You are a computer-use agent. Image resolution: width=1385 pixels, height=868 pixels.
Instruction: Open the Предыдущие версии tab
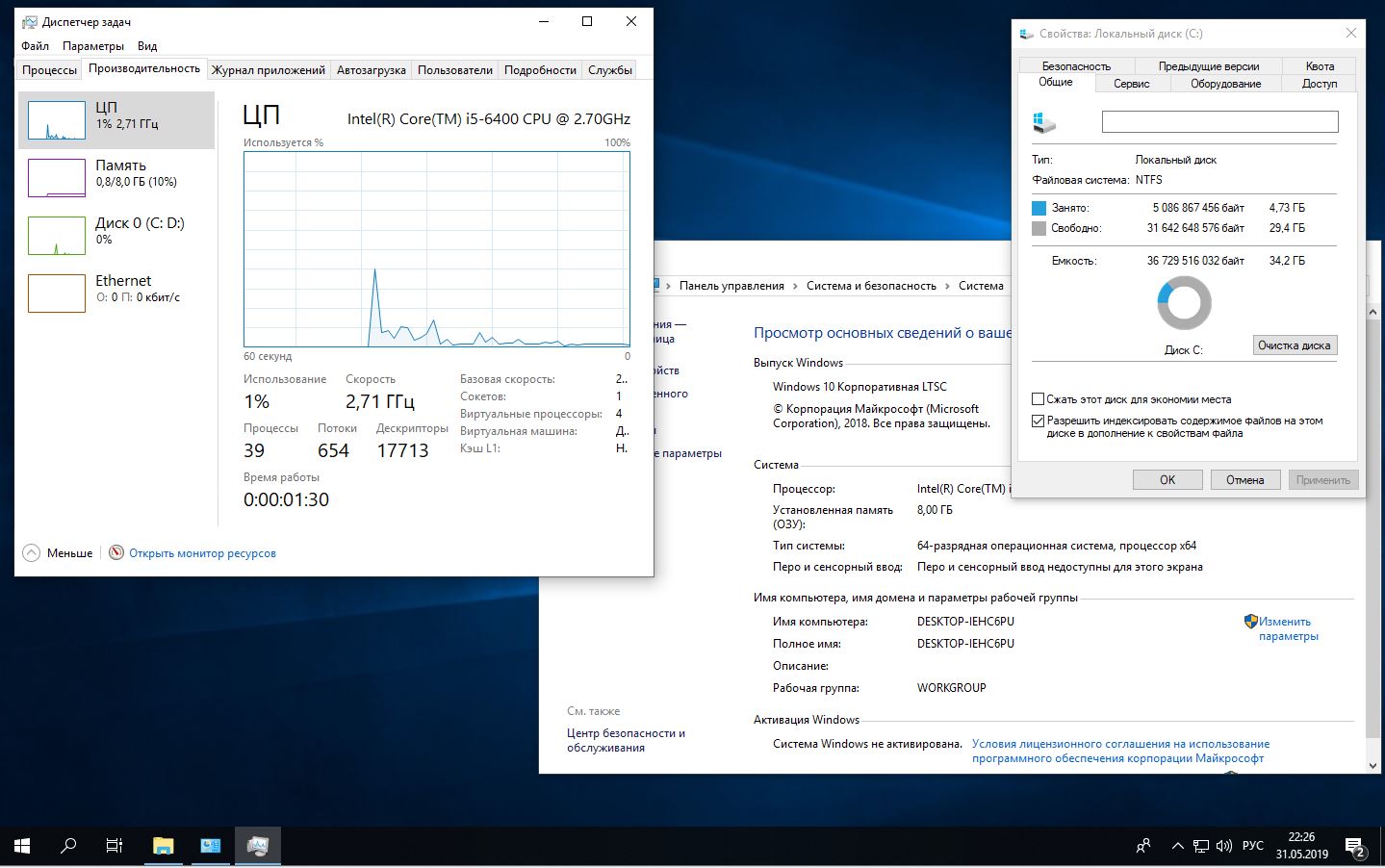coord(1209,66)
